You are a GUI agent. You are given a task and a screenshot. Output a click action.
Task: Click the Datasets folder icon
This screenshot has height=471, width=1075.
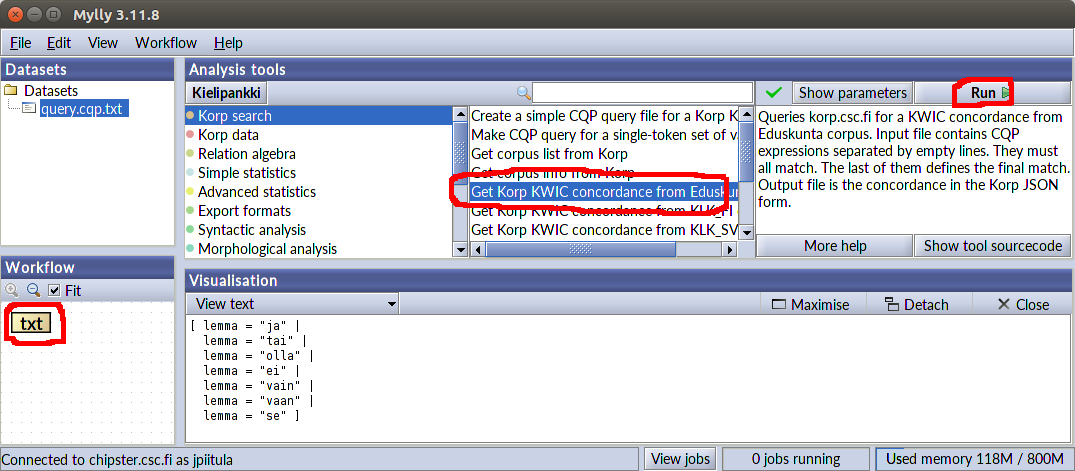coord(11,90)
